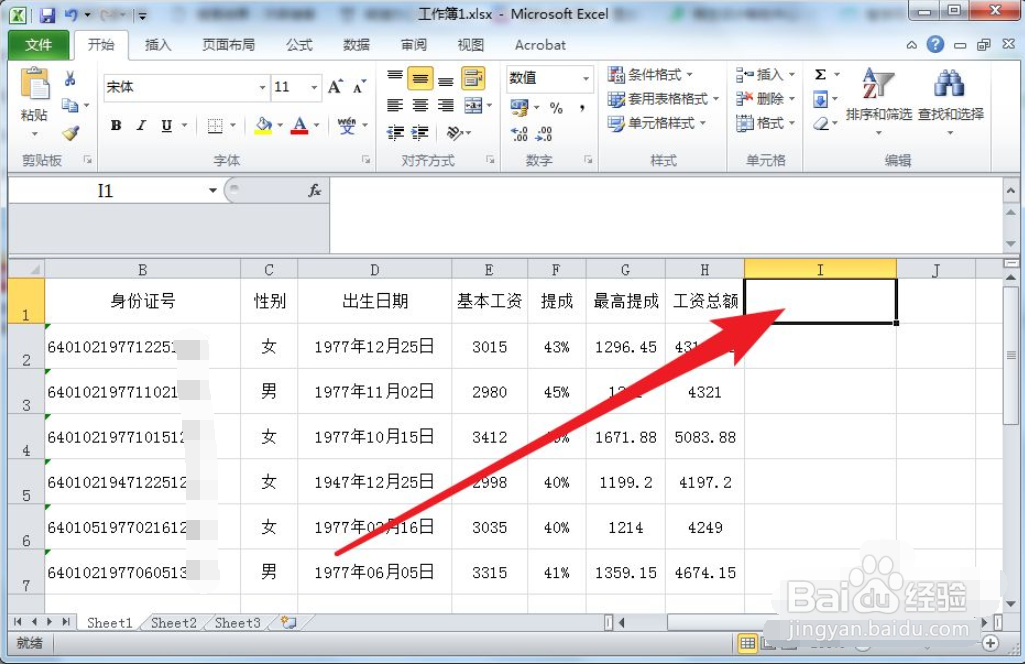Click the increase decimal icon
This screenshot has width=1025, height=664.
[x=518, y=132]
